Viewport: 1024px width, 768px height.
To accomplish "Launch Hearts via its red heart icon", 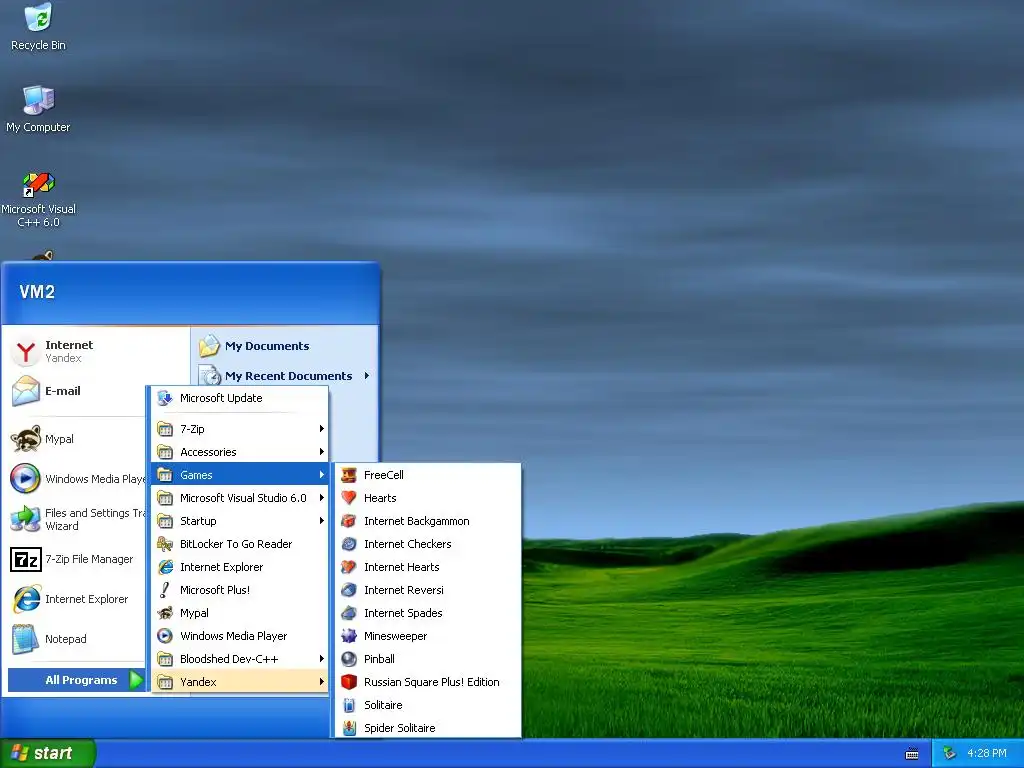I will (349, 498).
